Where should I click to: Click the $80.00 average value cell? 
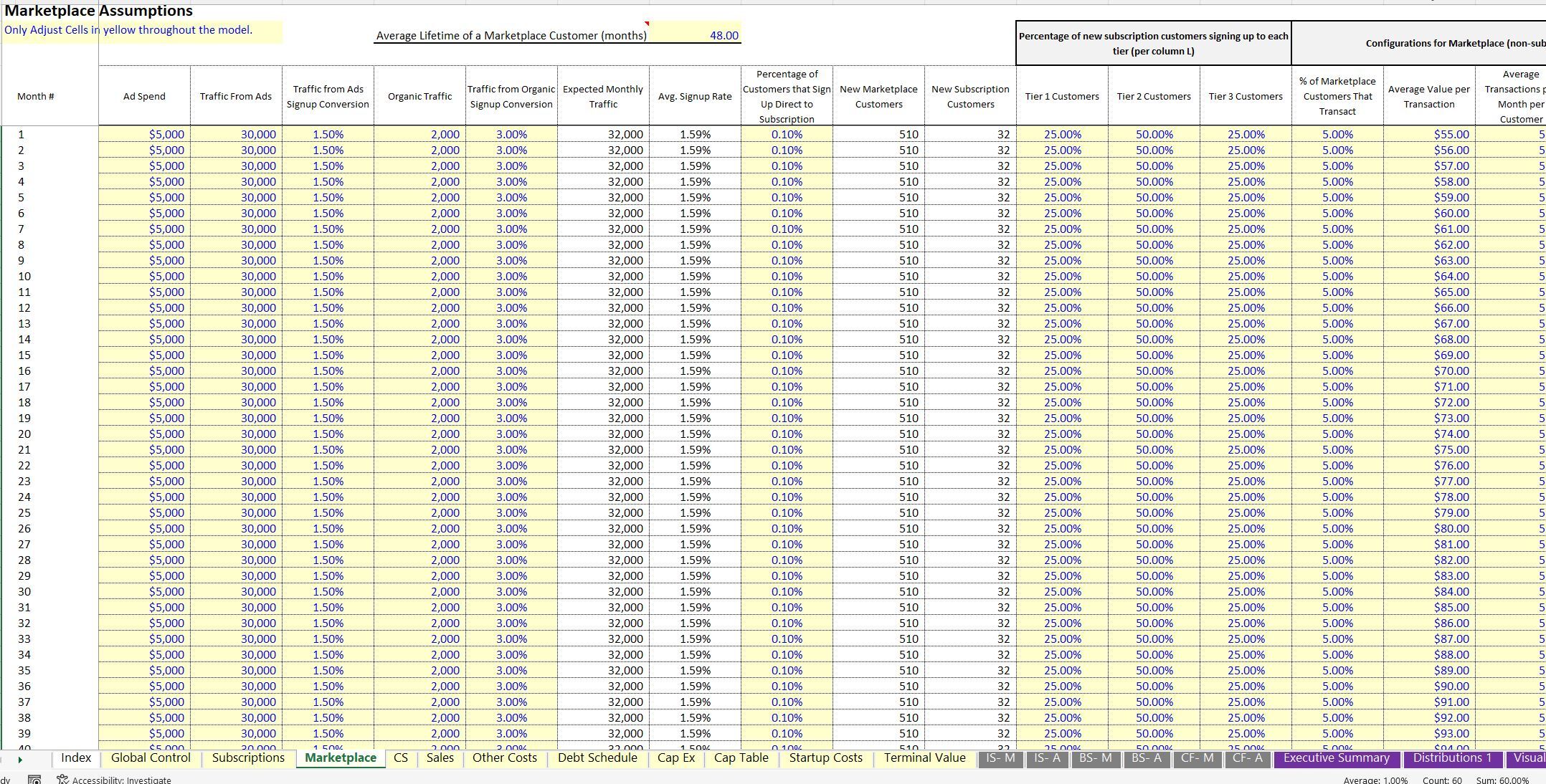pos(1429,528)
